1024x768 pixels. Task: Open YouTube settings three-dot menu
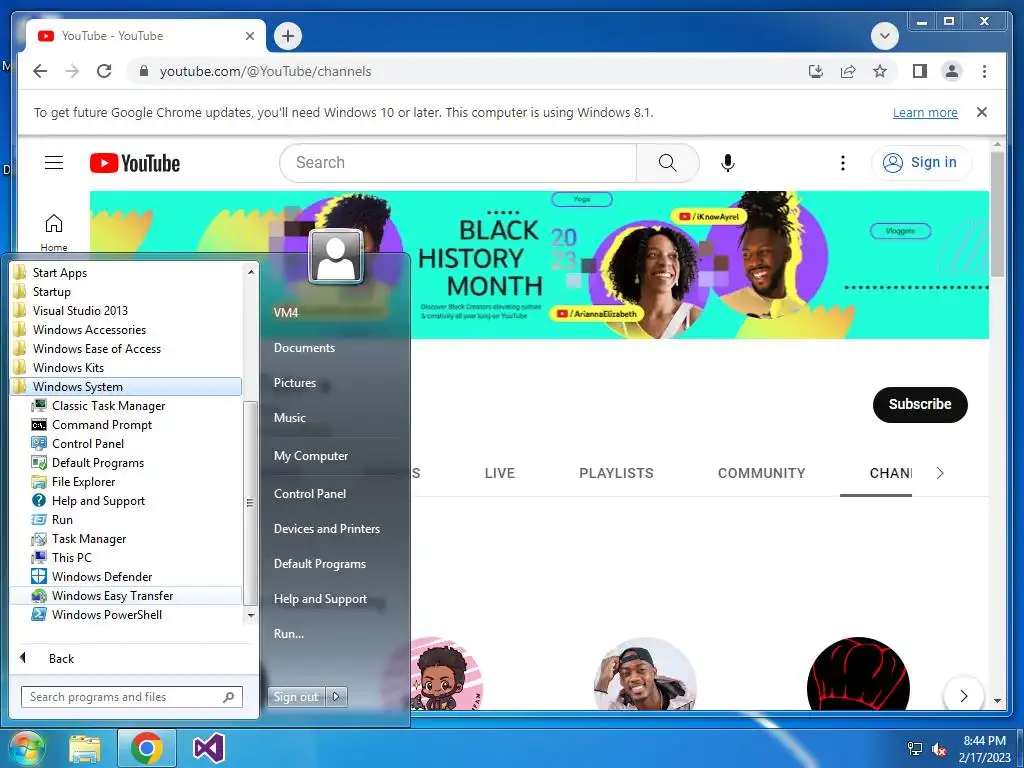pos(842,163)
